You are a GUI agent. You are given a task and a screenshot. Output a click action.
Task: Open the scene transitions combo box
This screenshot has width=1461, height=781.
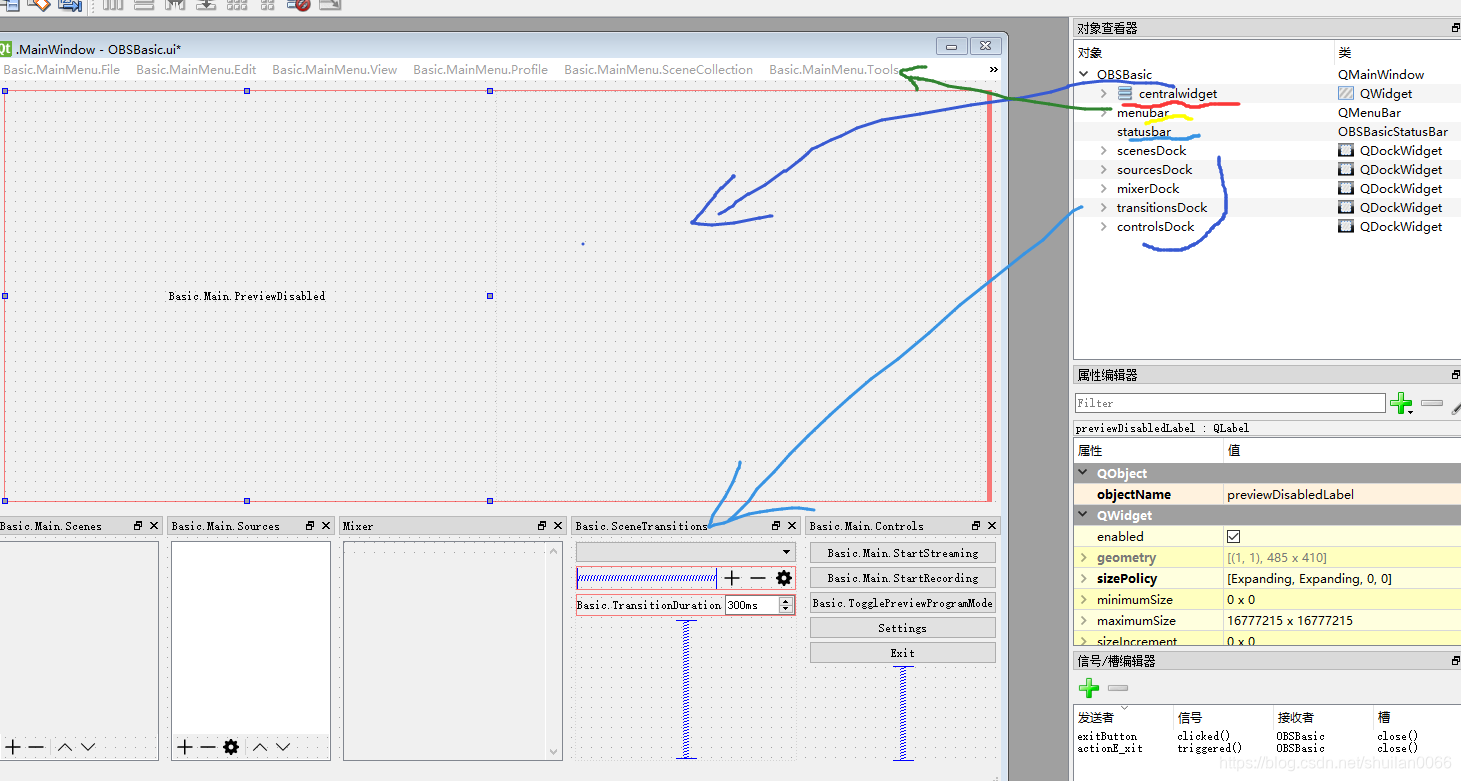coord(685,552)
